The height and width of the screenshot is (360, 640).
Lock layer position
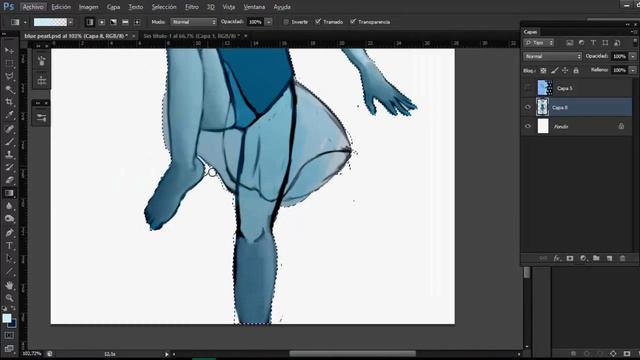tap(565, 71)
